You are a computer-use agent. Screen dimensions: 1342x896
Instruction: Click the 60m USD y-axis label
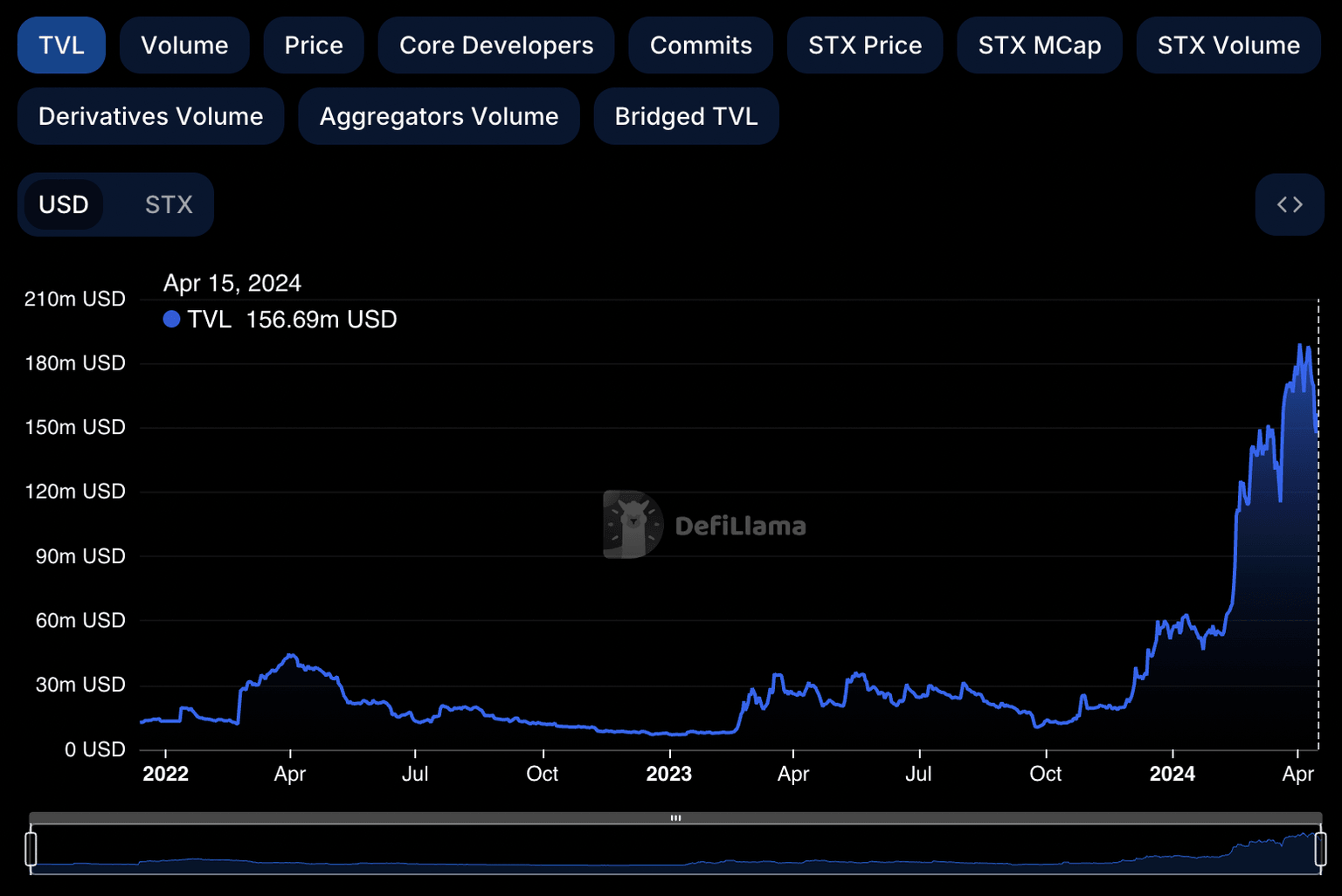click(x=80, y=621)
